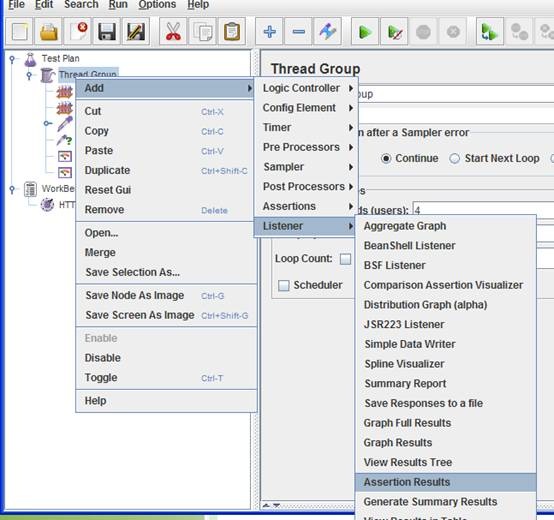Open the Sampler submenu

[x=306, y=167]
